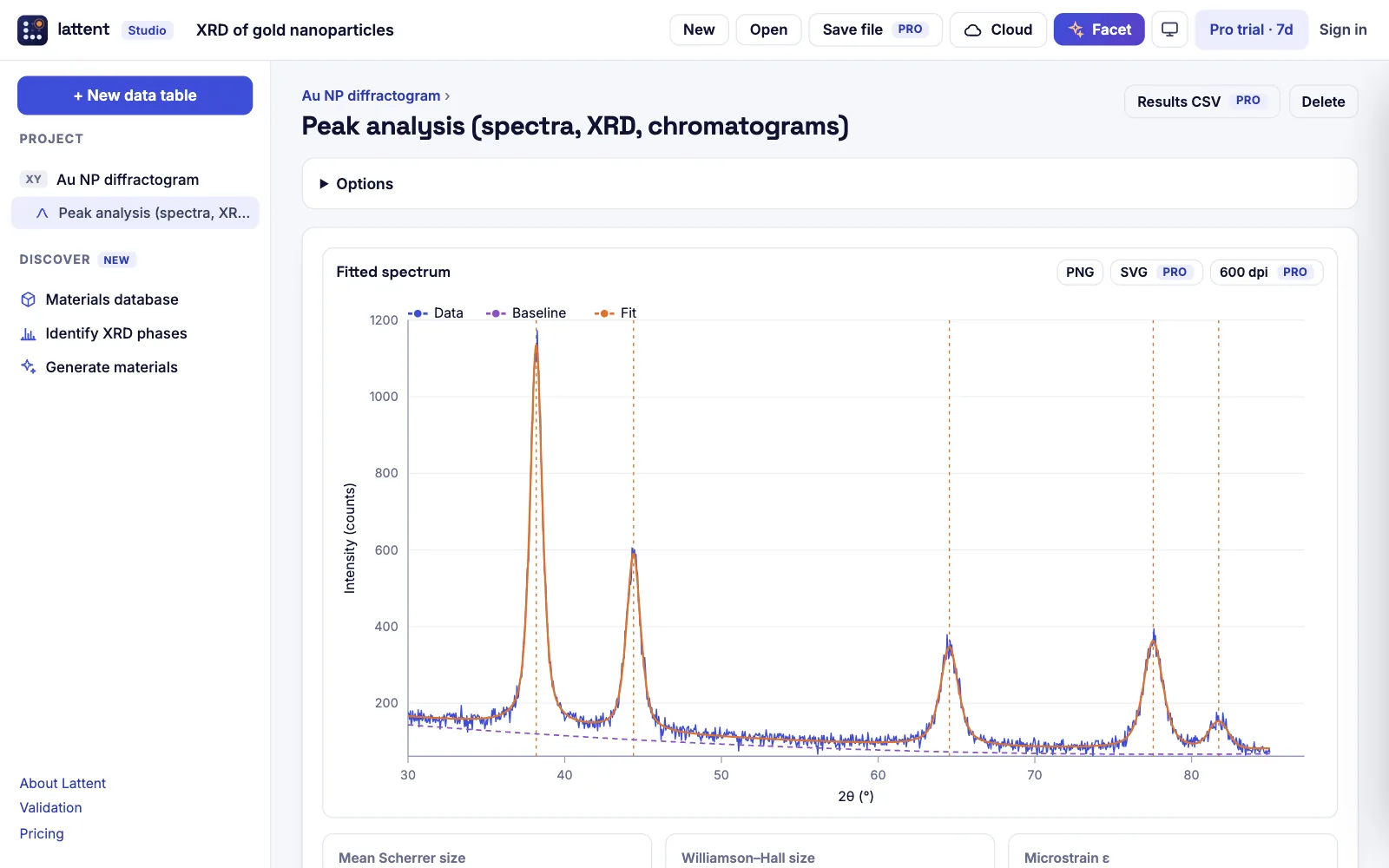The height and width of the screenshot is (868, 1389).
Task: Open the Pricing link
Action: pos(42,833)
